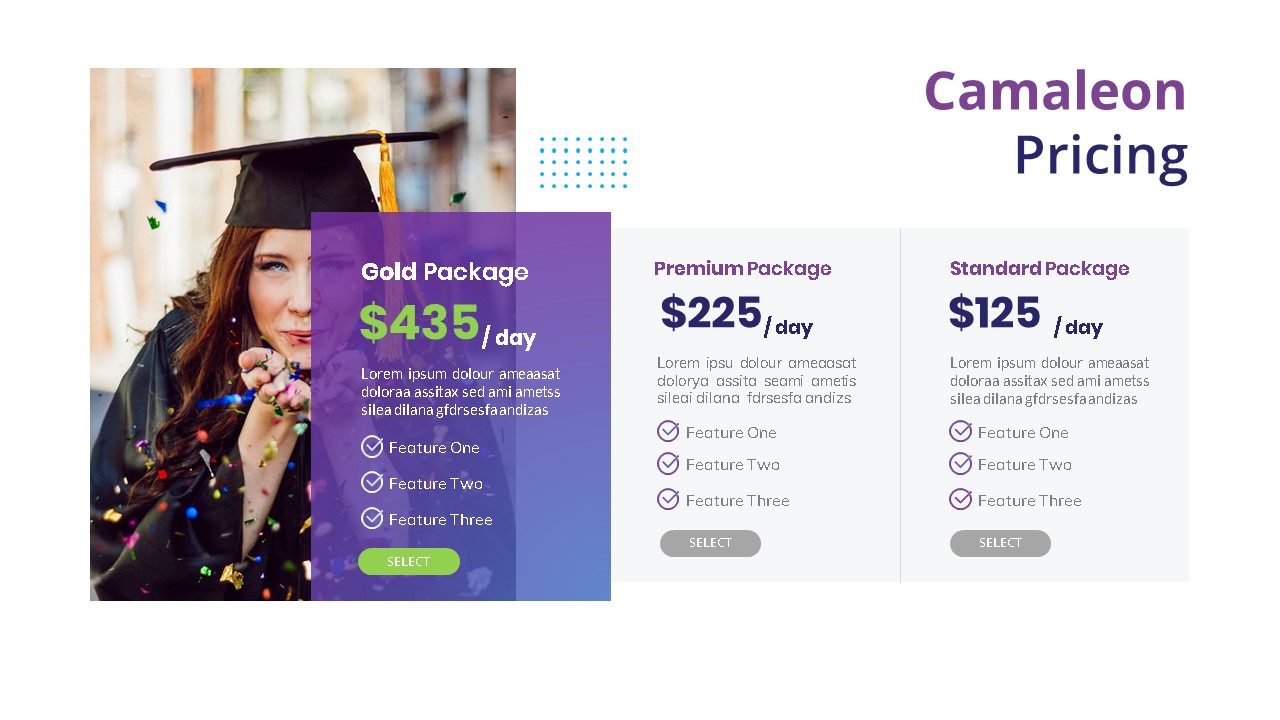
Task: Click the Standard Package heading
Action: (x=1039, y=268)
